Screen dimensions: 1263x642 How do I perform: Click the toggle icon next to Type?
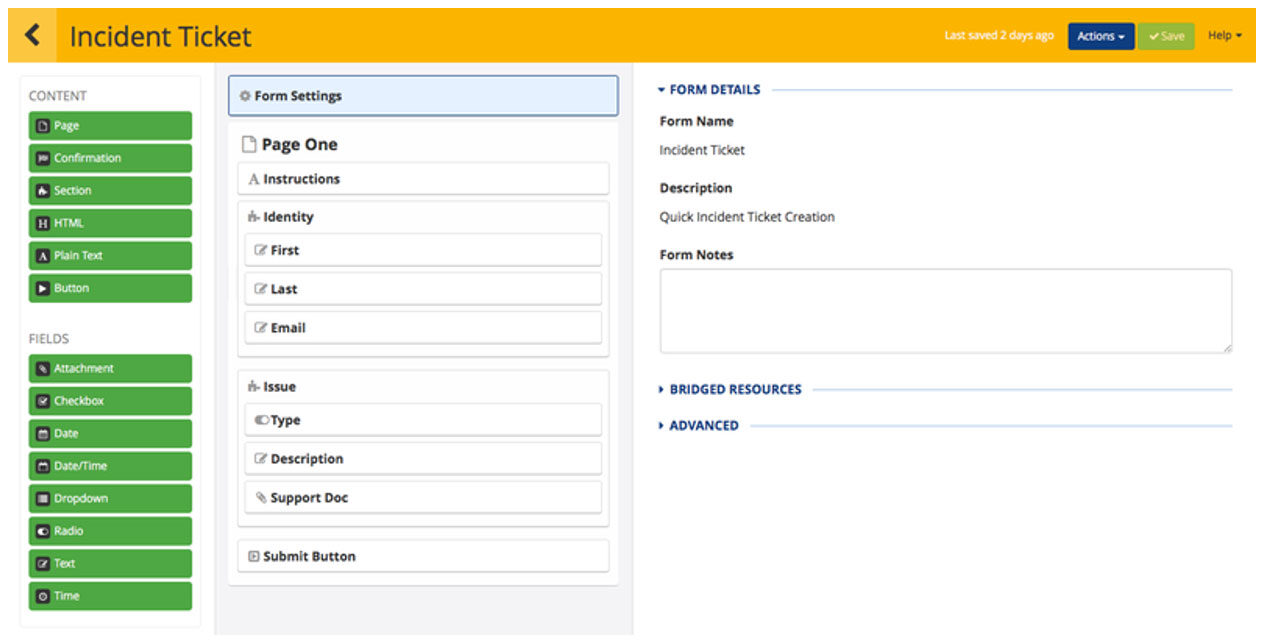click(x=262, y=420)
